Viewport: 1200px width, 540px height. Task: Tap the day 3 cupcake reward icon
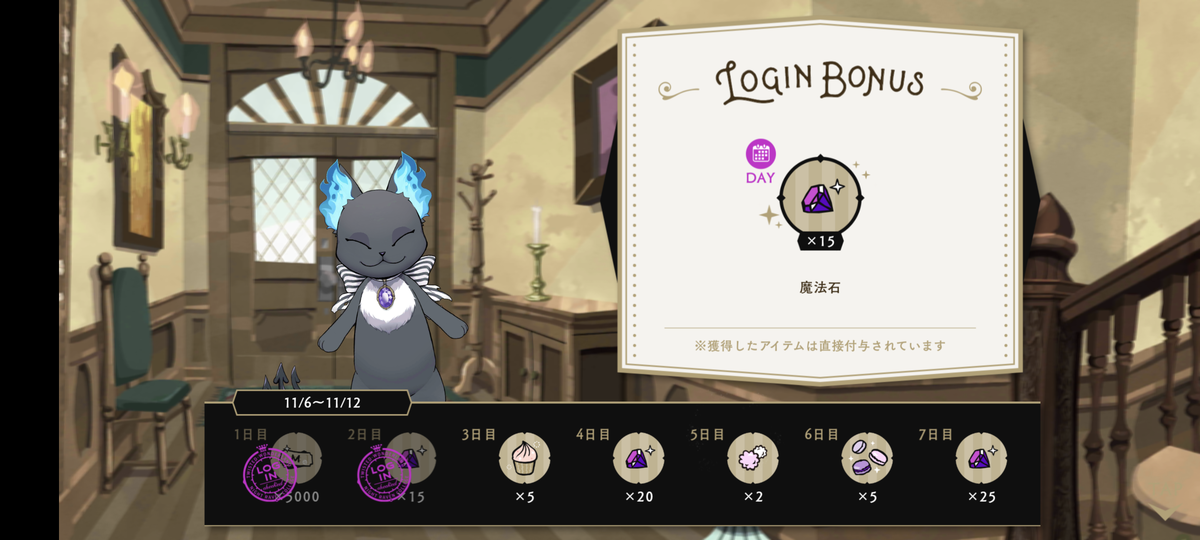pos(525,459)
